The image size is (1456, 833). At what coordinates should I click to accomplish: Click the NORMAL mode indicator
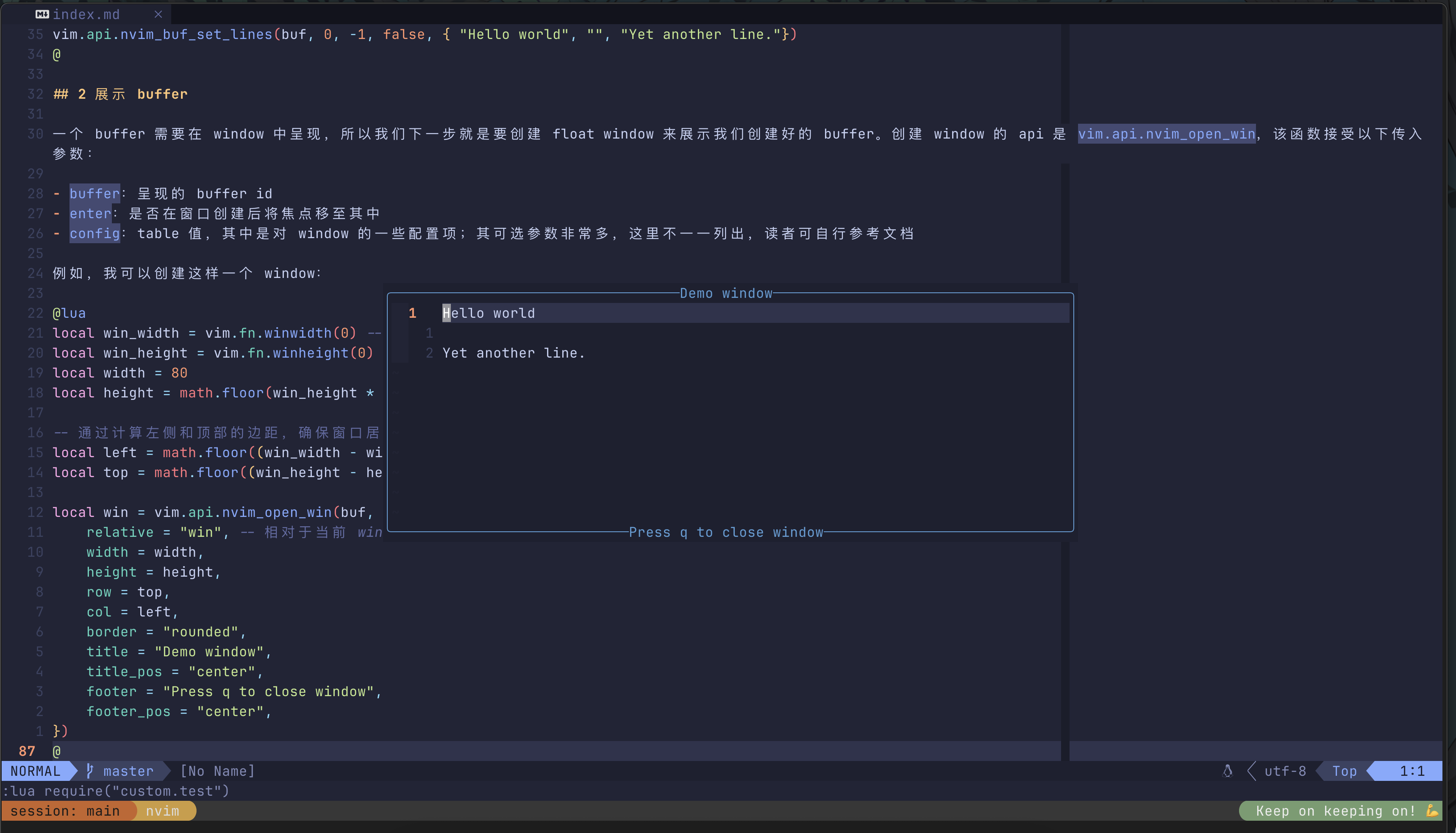36,771
